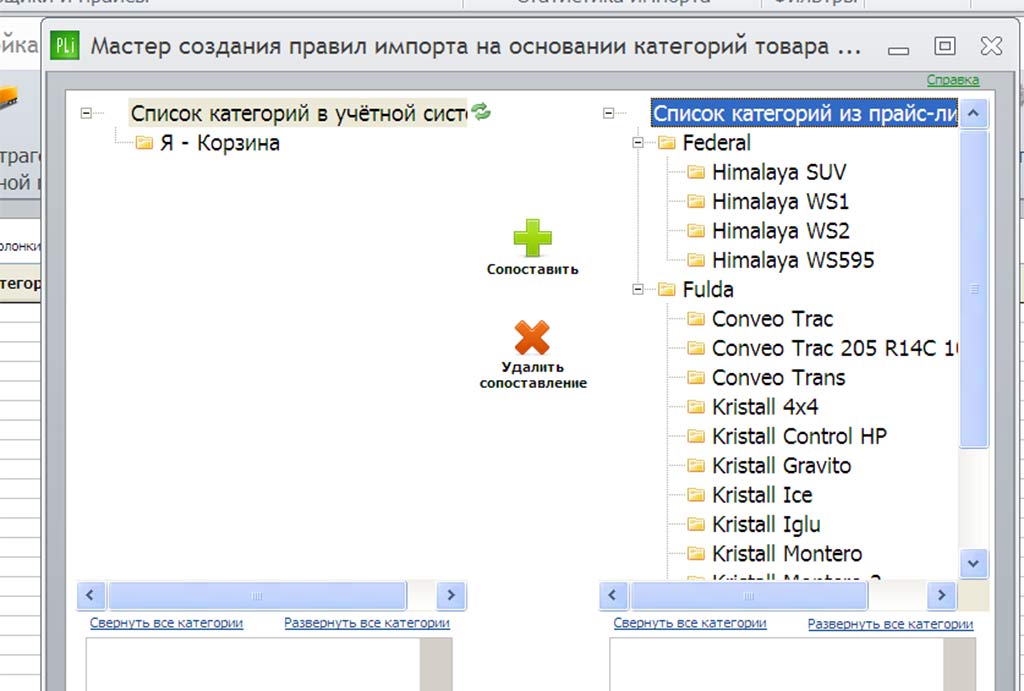Select the Kristall Control HP category
Image resolution: width=1024 pixels, height=691 pixels.
coord(799,436)
